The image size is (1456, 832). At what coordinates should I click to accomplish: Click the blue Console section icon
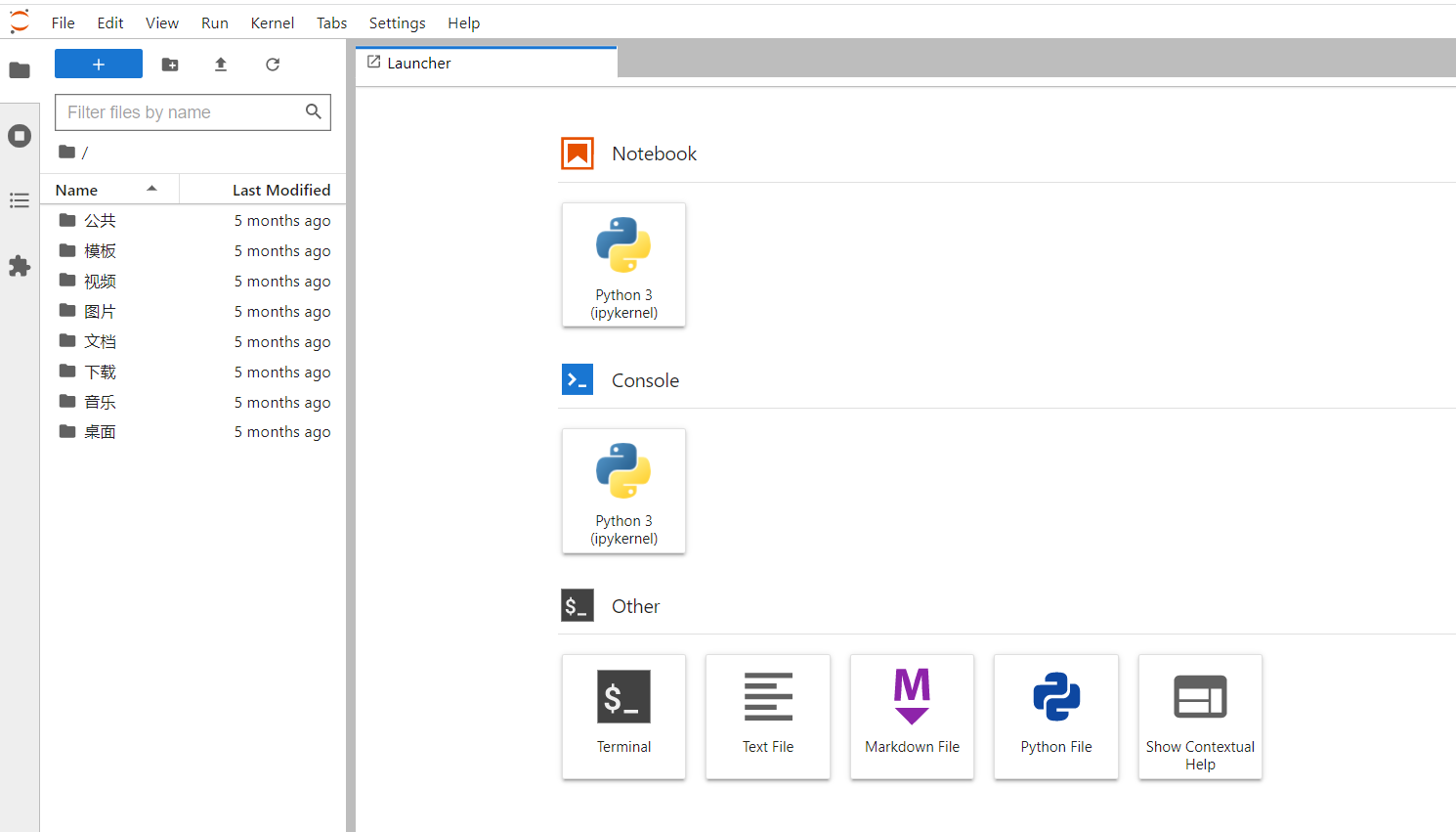coord(578,379)
